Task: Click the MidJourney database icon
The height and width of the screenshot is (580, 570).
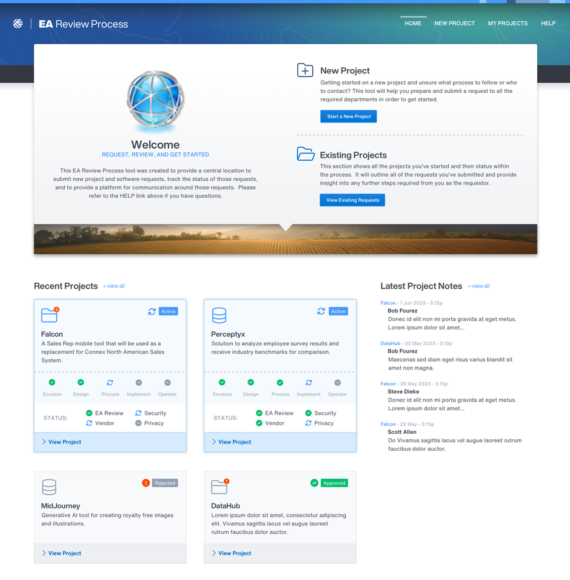Action: tap(49, 487)
